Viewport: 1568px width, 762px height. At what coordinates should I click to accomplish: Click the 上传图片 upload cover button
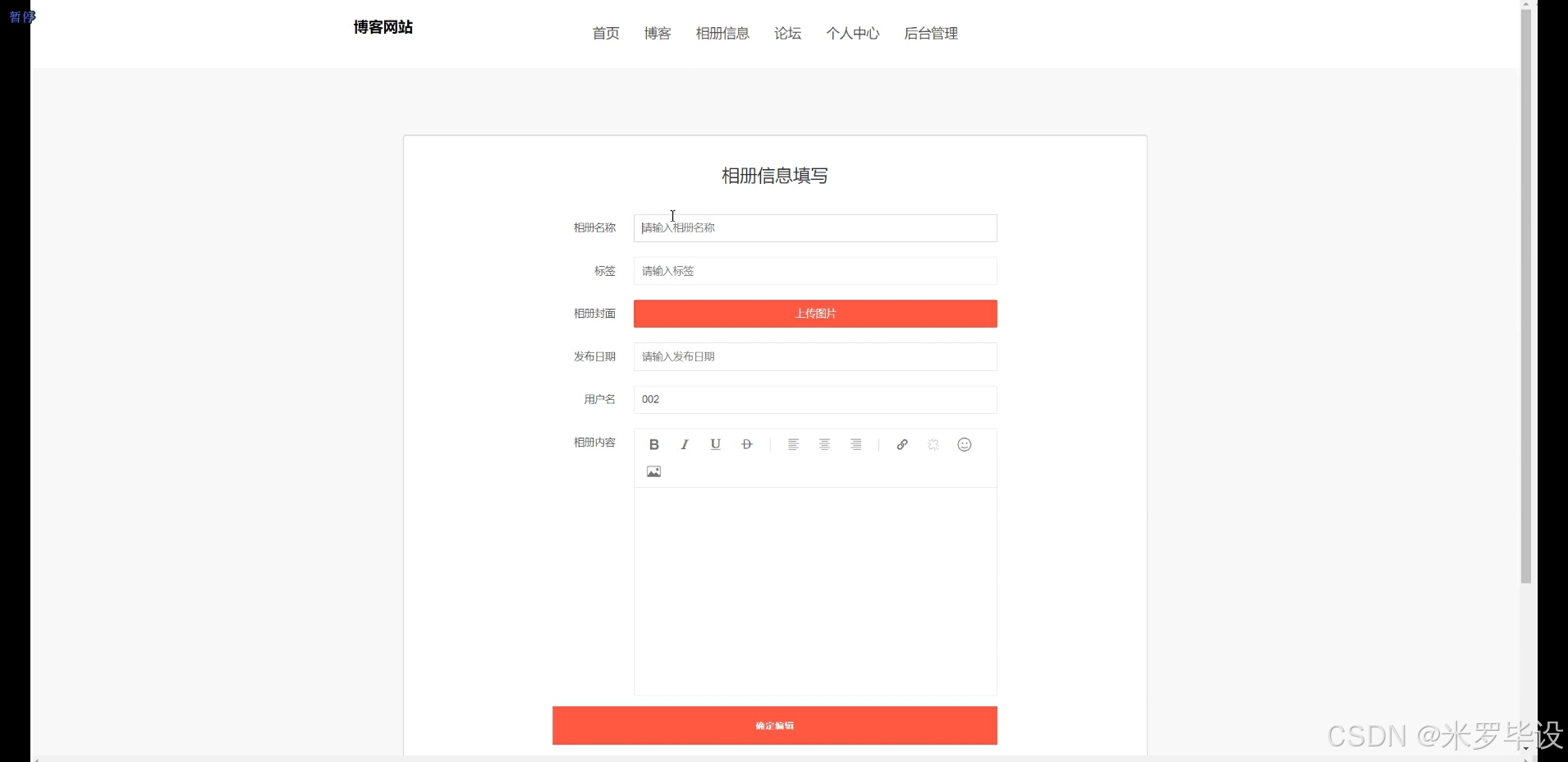point(814,313)
